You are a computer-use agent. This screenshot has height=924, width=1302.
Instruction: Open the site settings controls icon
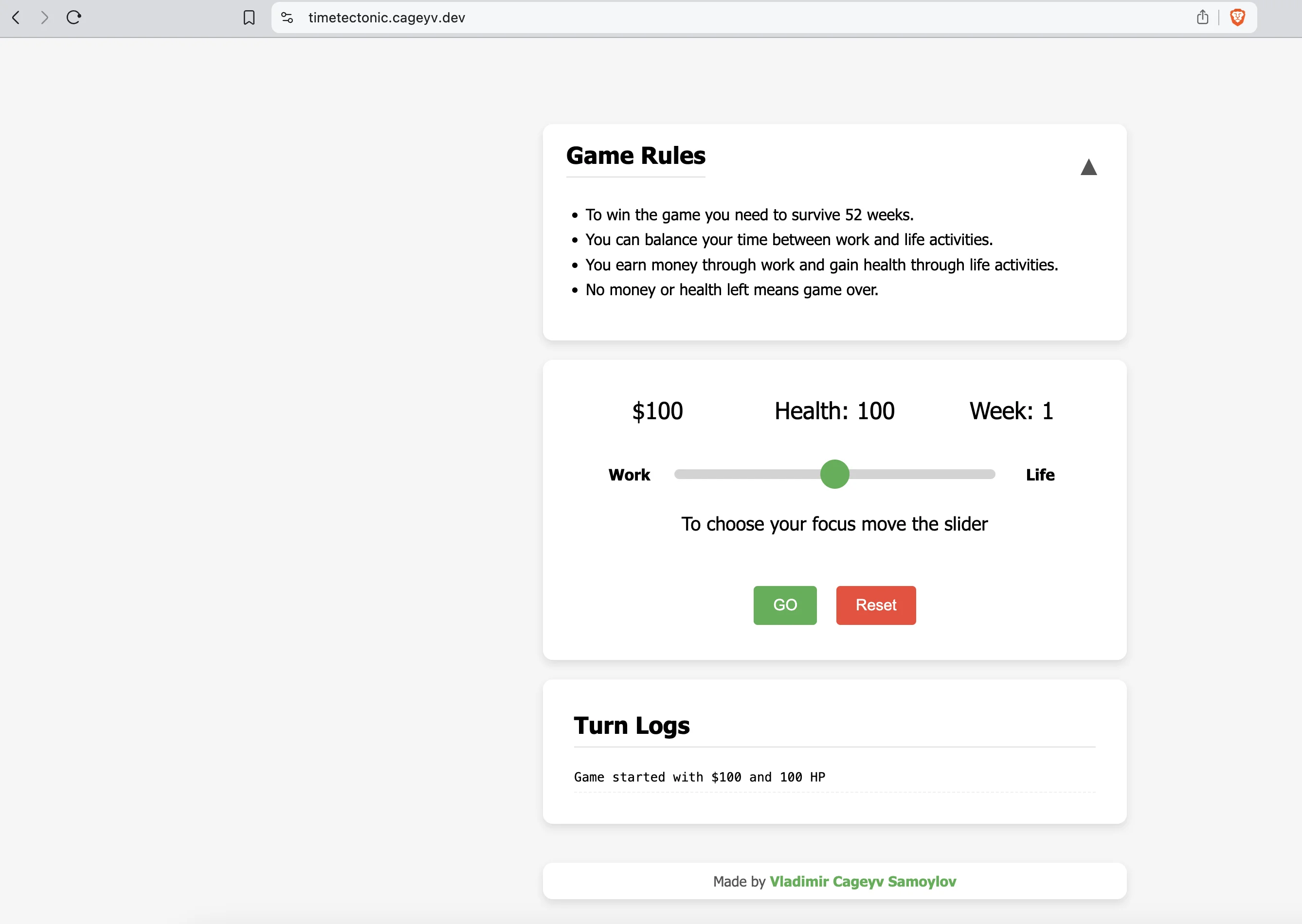[287, 18]
